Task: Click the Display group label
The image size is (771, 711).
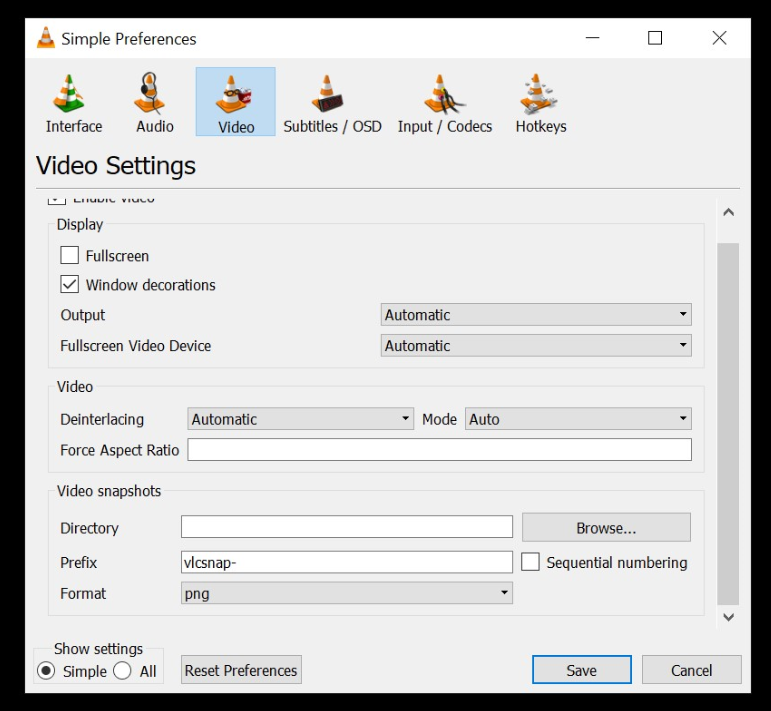Action: tap(80, 224)
